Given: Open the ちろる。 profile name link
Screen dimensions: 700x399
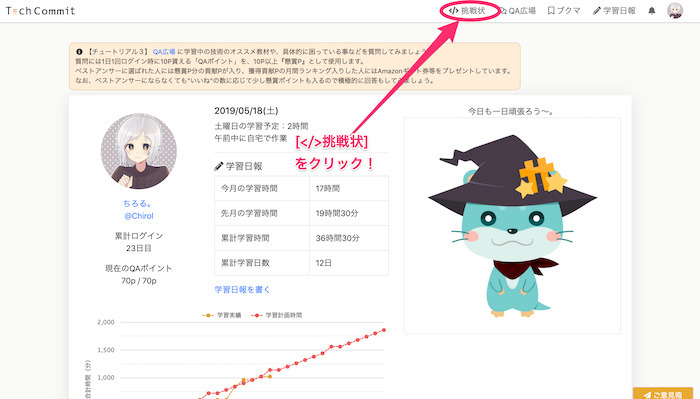Looking at the screenshot, I should tap(138, 203).
